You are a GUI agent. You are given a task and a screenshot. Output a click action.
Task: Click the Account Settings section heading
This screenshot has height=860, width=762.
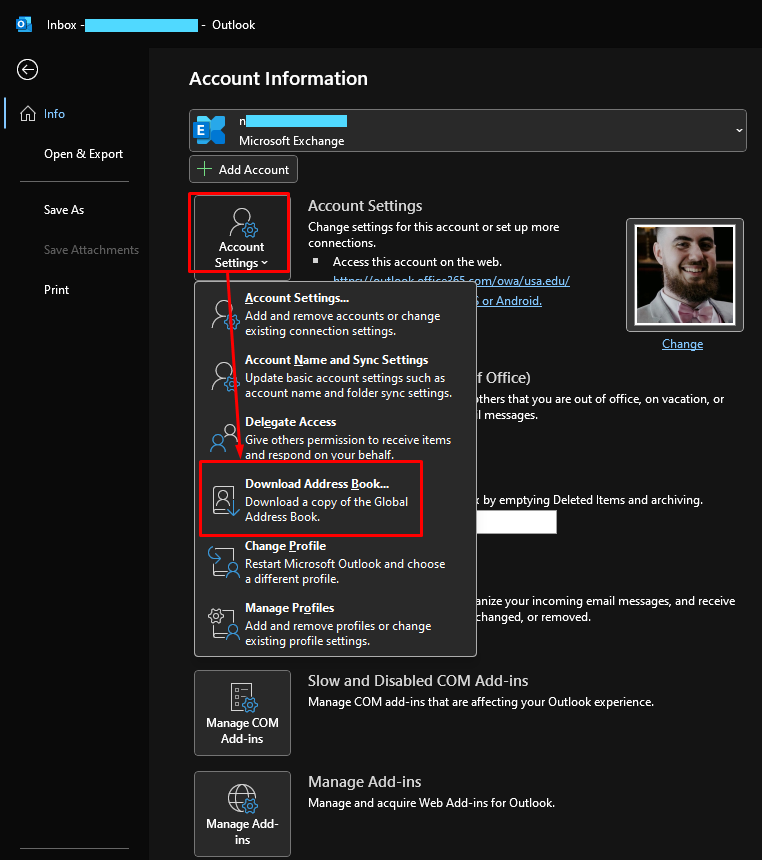point(365,206)
